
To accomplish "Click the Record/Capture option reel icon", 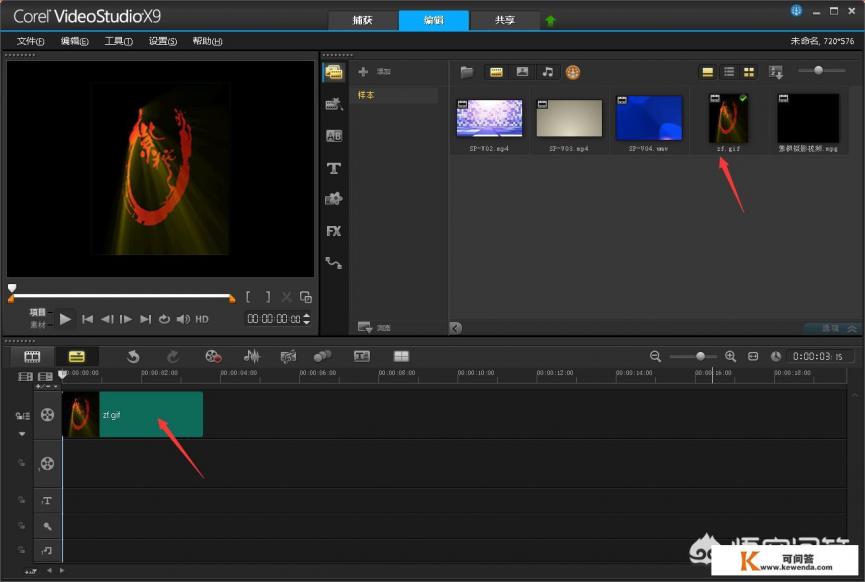I will pyautogui.click(x=213, y=356).
